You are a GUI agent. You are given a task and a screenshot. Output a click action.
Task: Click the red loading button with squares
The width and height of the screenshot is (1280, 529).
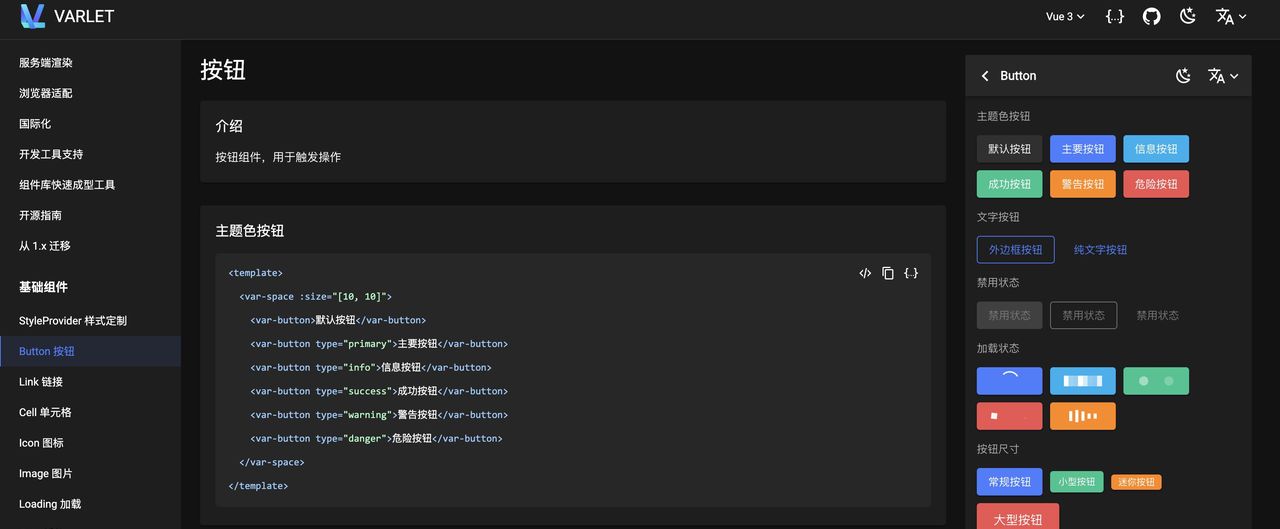coord(1009,416)
